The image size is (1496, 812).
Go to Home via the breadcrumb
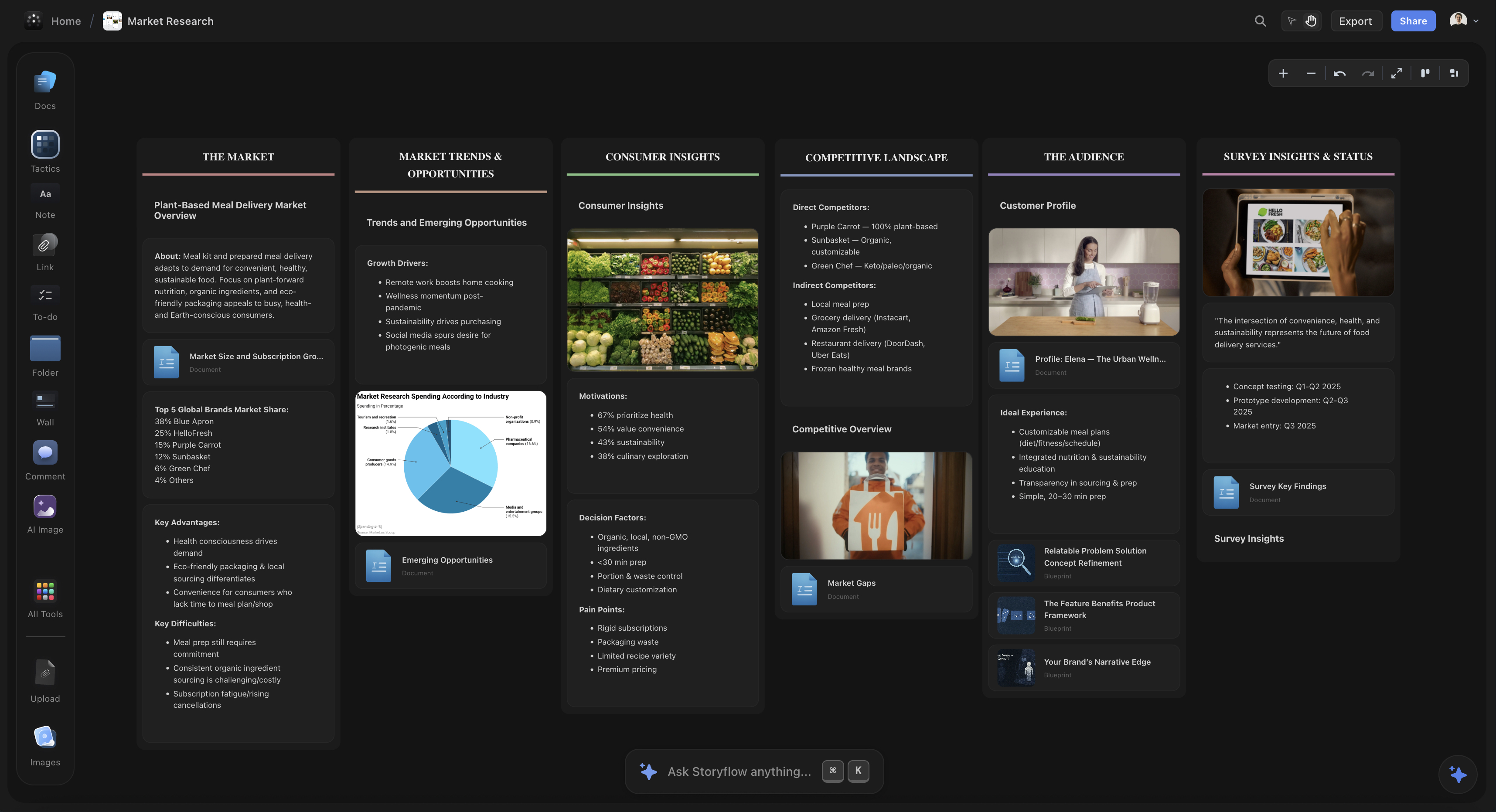click(x=66, y=21)
